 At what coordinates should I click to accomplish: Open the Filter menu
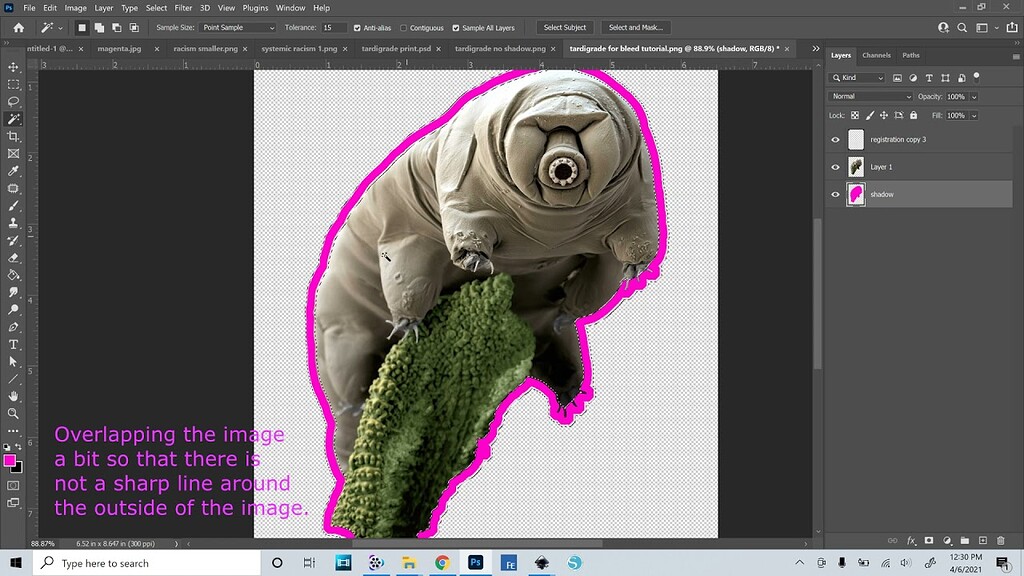click(183, 8)
